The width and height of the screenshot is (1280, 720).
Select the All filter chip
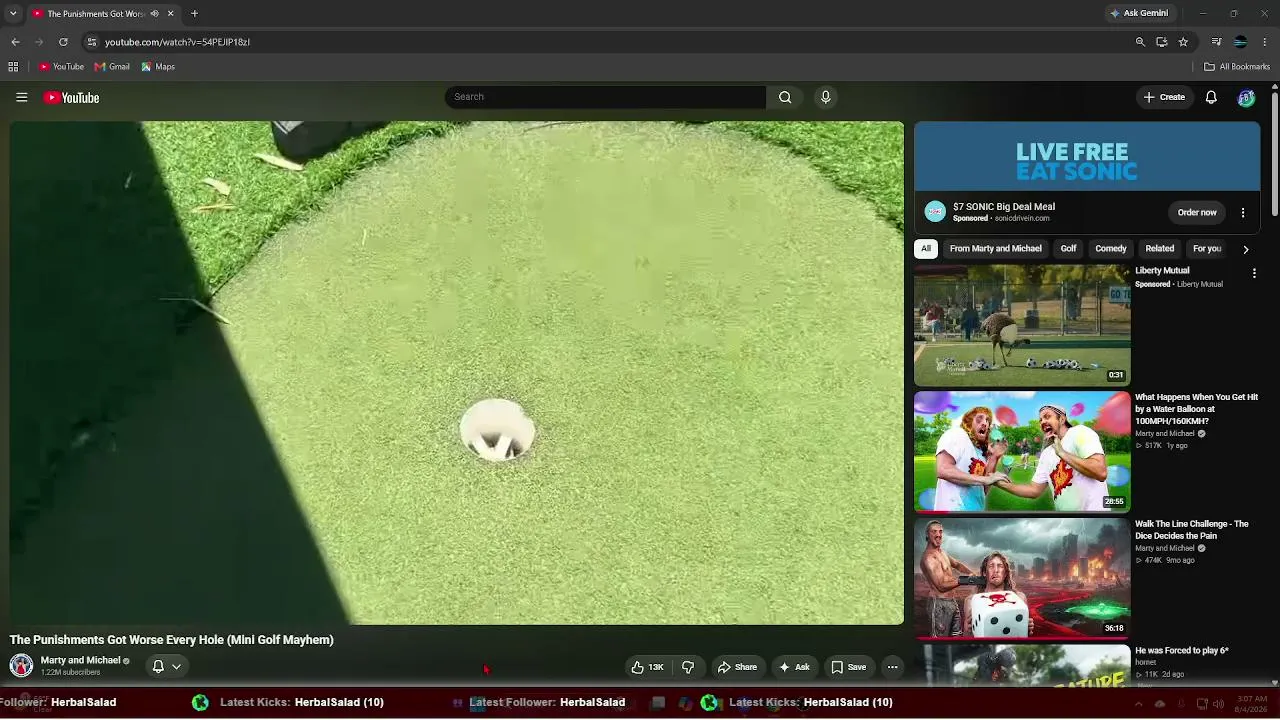tap(926, 249)
